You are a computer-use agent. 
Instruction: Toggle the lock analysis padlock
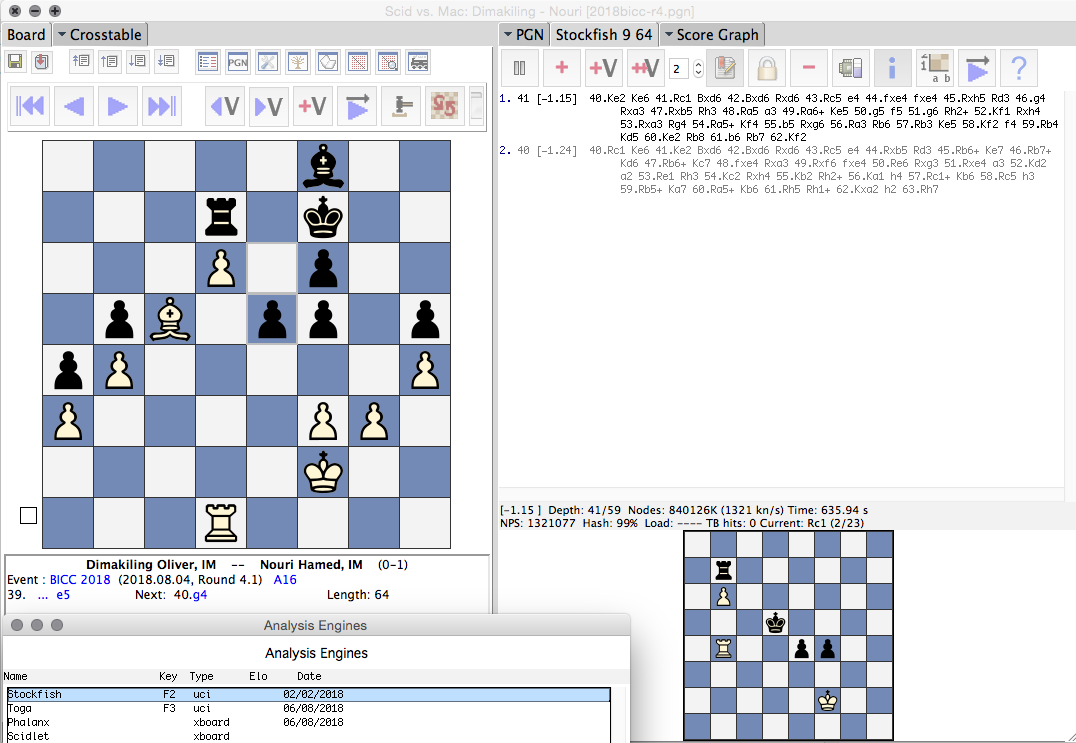click(767, 68)
